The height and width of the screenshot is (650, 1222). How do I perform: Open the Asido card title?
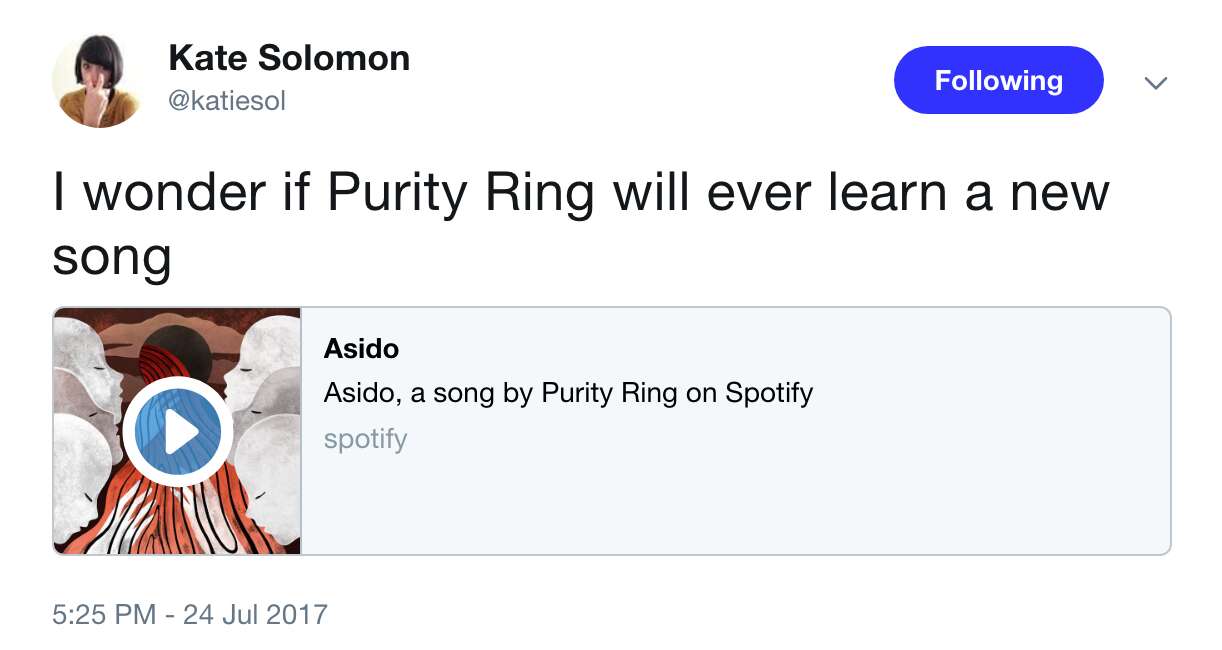click(361, 349)
